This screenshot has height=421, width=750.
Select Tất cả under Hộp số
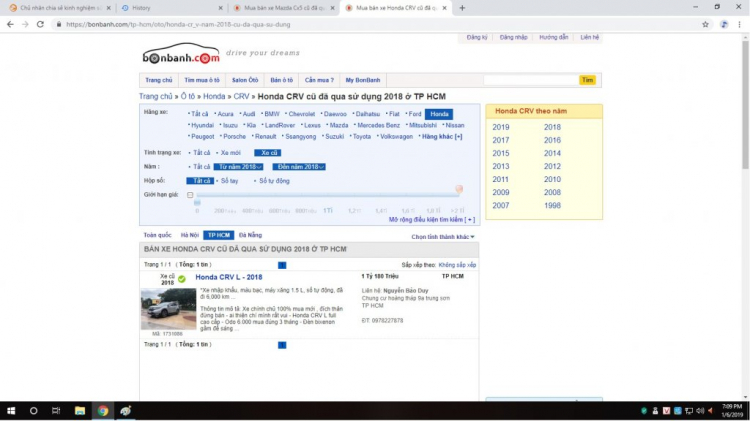click(x=200, y=181)
